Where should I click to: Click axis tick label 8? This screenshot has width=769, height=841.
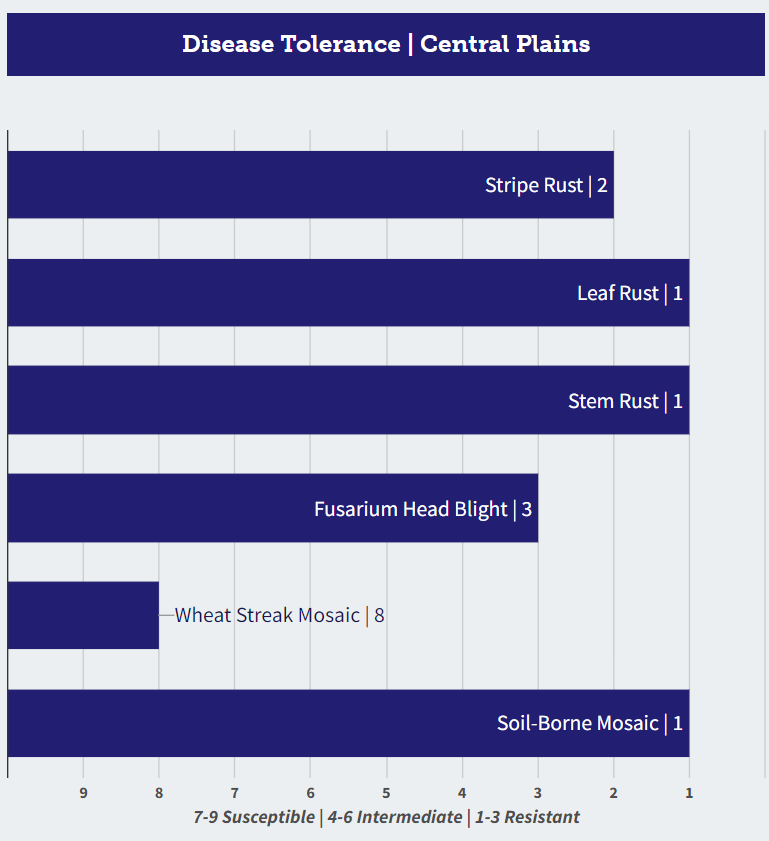pos(159,793)
